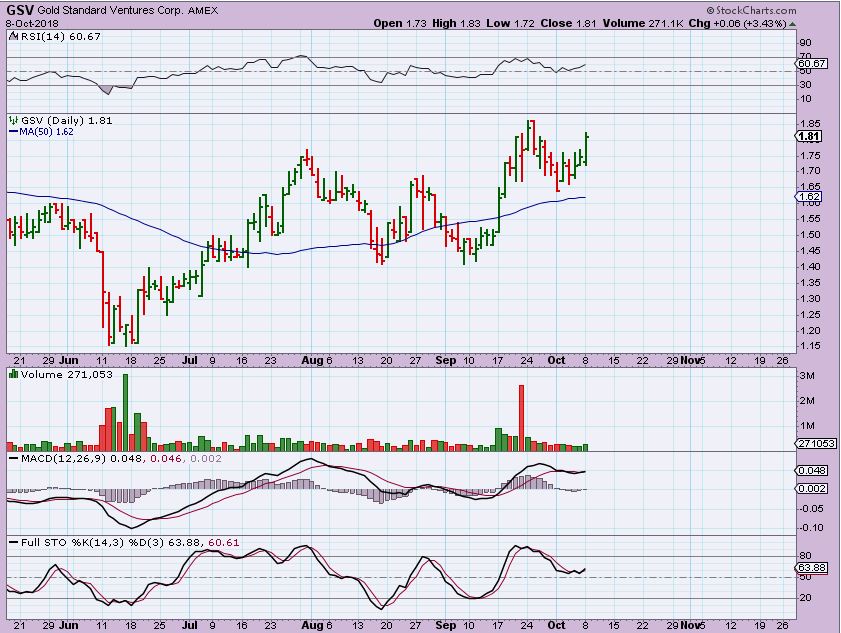
Task: Click the GSV ticker symbol title
Action: [19, 10]
